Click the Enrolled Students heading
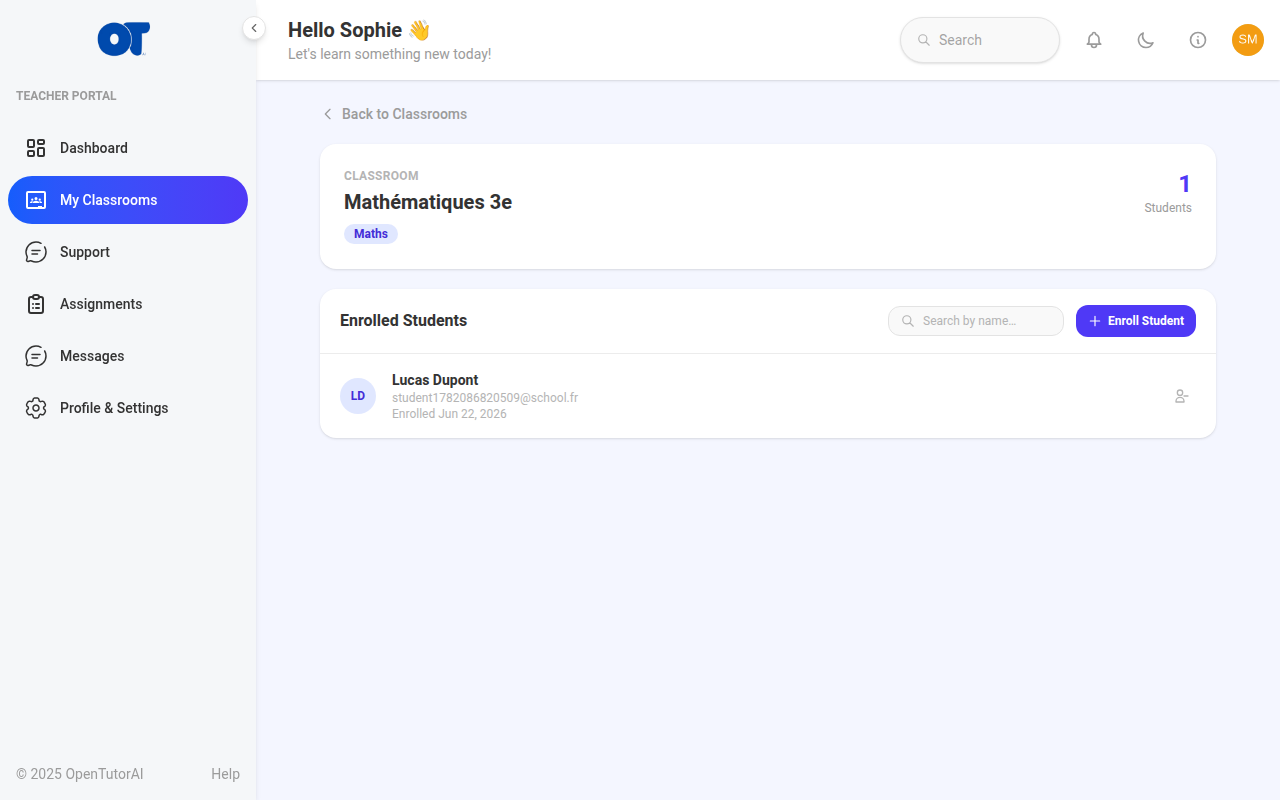 [404, 321]
